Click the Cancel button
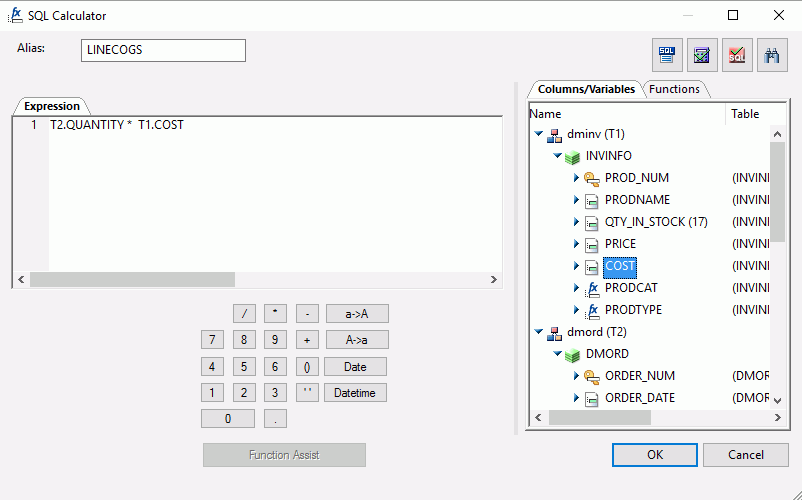 pyautogui.click(x=746, y=455)
